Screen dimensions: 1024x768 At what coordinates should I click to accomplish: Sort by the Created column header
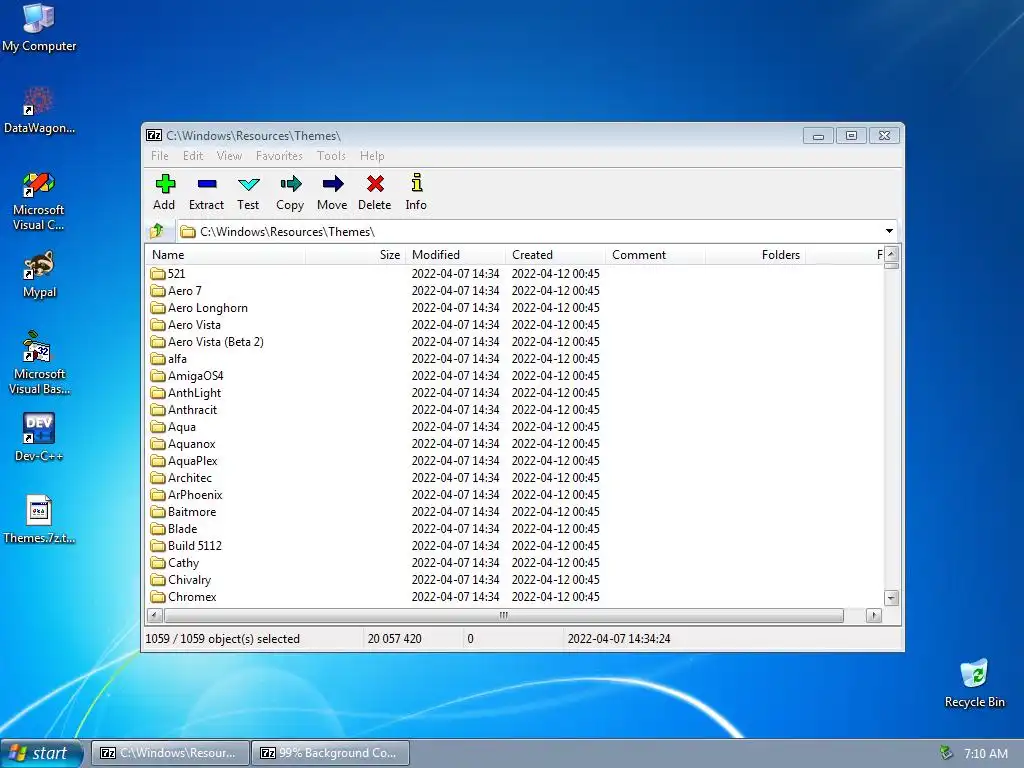point(555,255)
